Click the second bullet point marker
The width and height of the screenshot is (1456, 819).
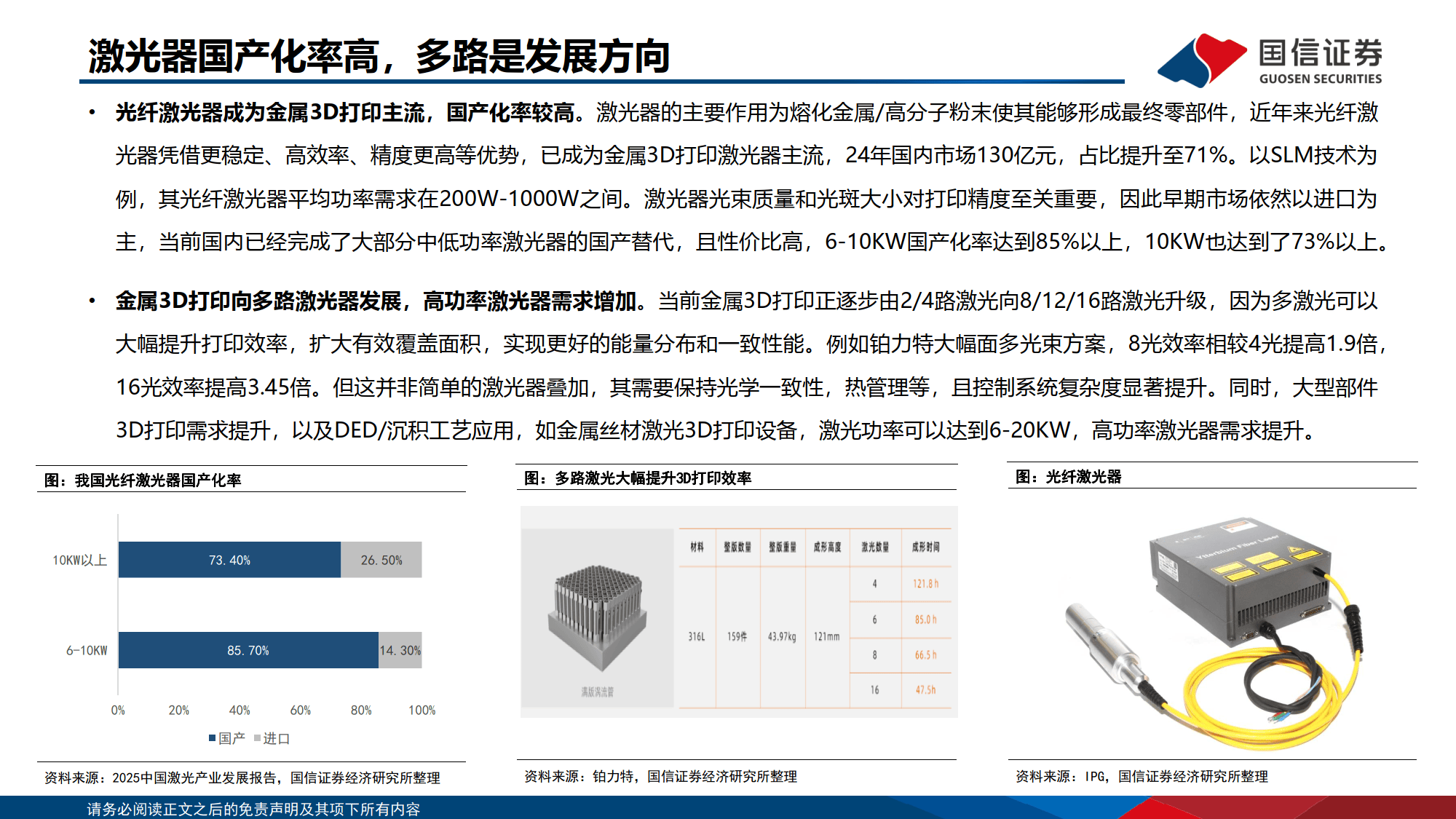(x=92, y=298)
